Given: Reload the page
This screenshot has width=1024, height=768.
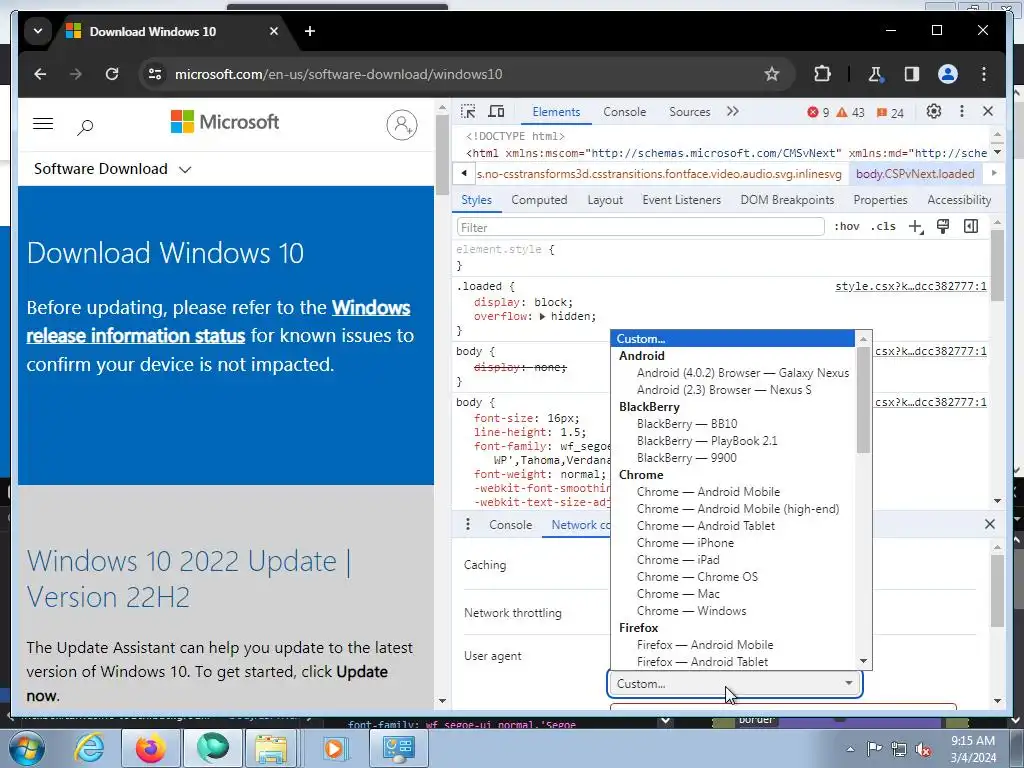Looking at the screenshot, I should (112, 74).
